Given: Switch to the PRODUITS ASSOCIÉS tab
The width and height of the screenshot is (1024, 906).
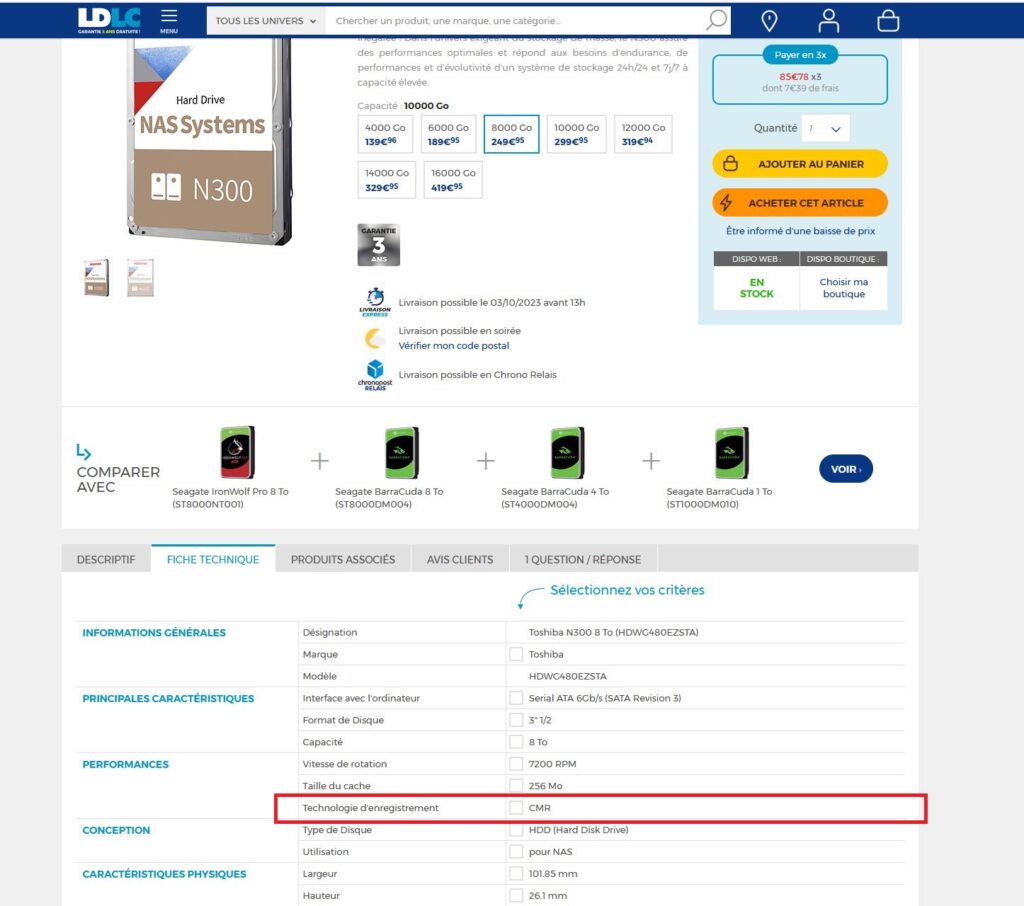Looking at the screenshot, I should pos(343,559).
